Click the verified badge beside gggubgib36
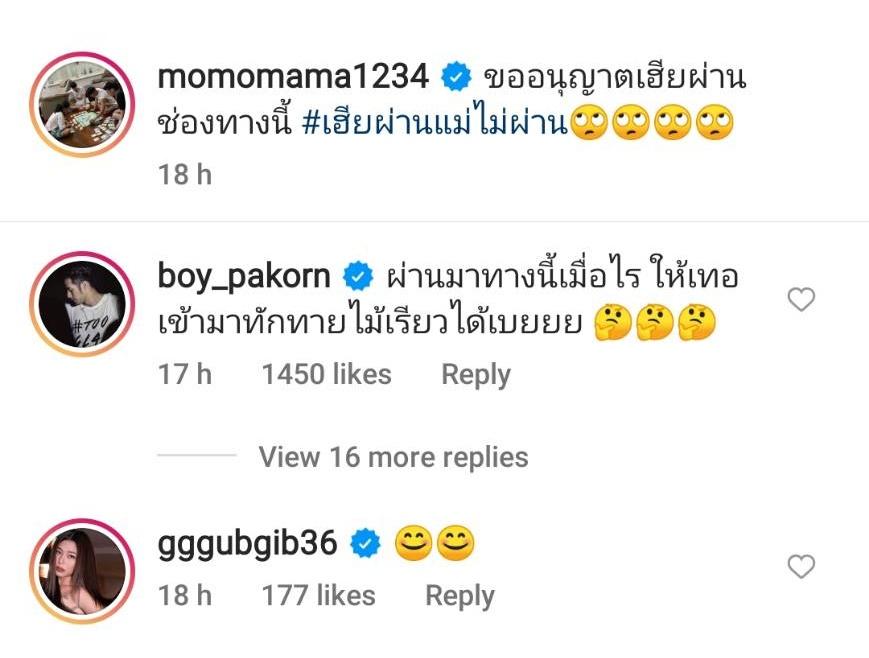Image resolution: width=869 pixels, height=658 pixels. click(x=365, y=543)
